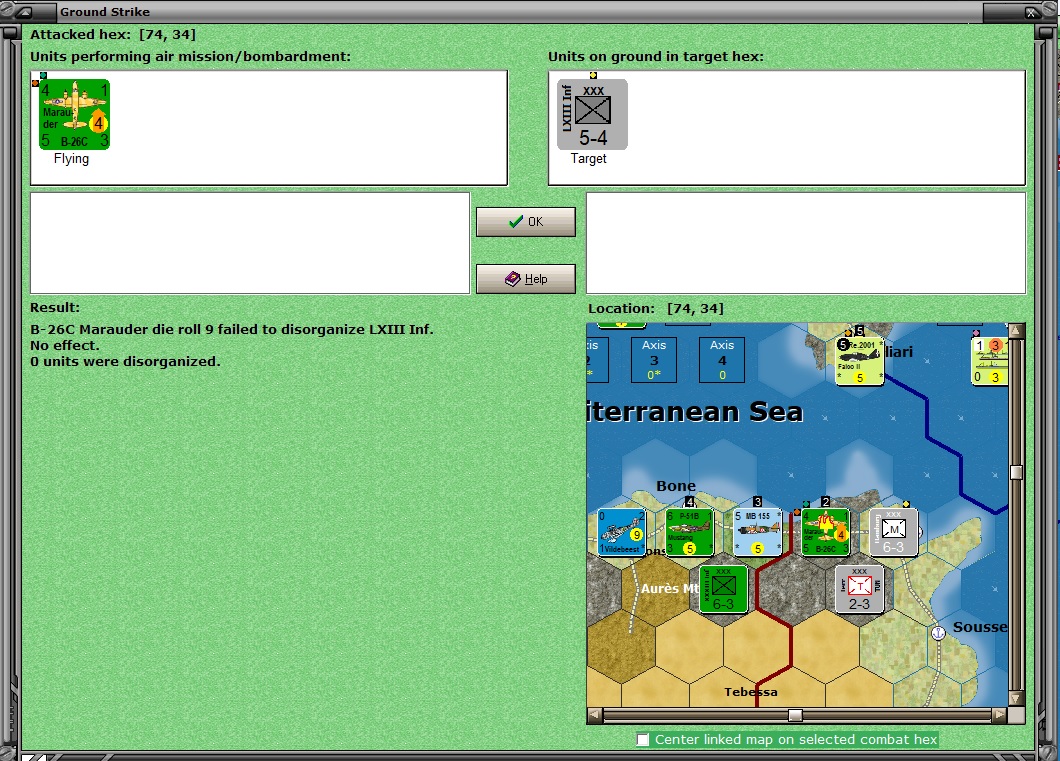Click the Sousse city label on map
This screenshot has height=761, width=1060.
(x=980, y=627)
